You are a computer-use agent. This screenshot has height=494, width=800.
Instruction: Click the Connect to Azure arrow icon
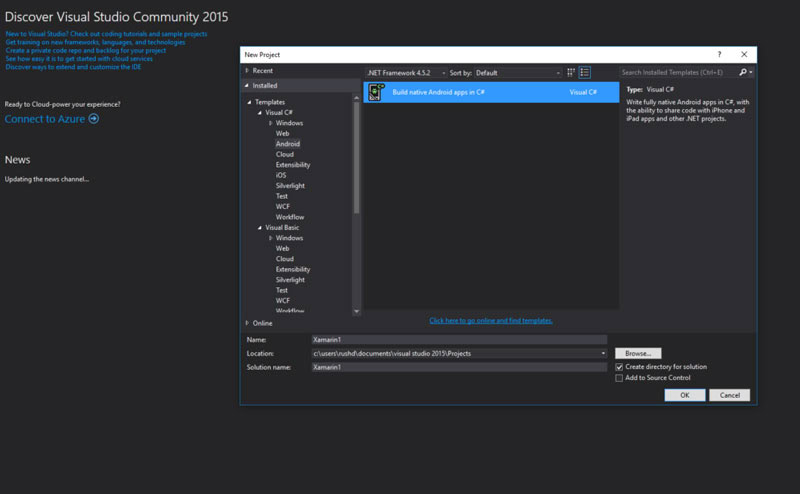click(94, 119)
